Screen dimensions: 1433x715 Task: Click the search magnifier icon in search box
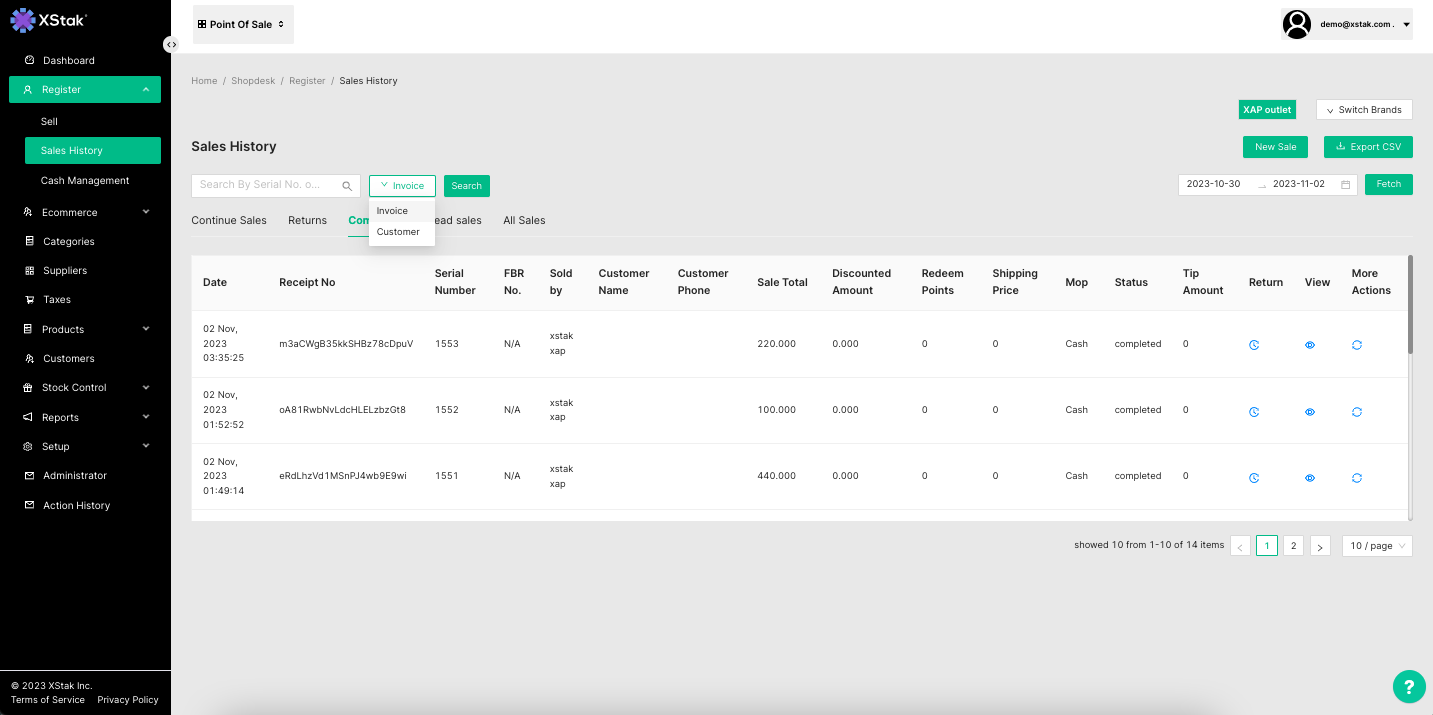(x=347, y=186)
